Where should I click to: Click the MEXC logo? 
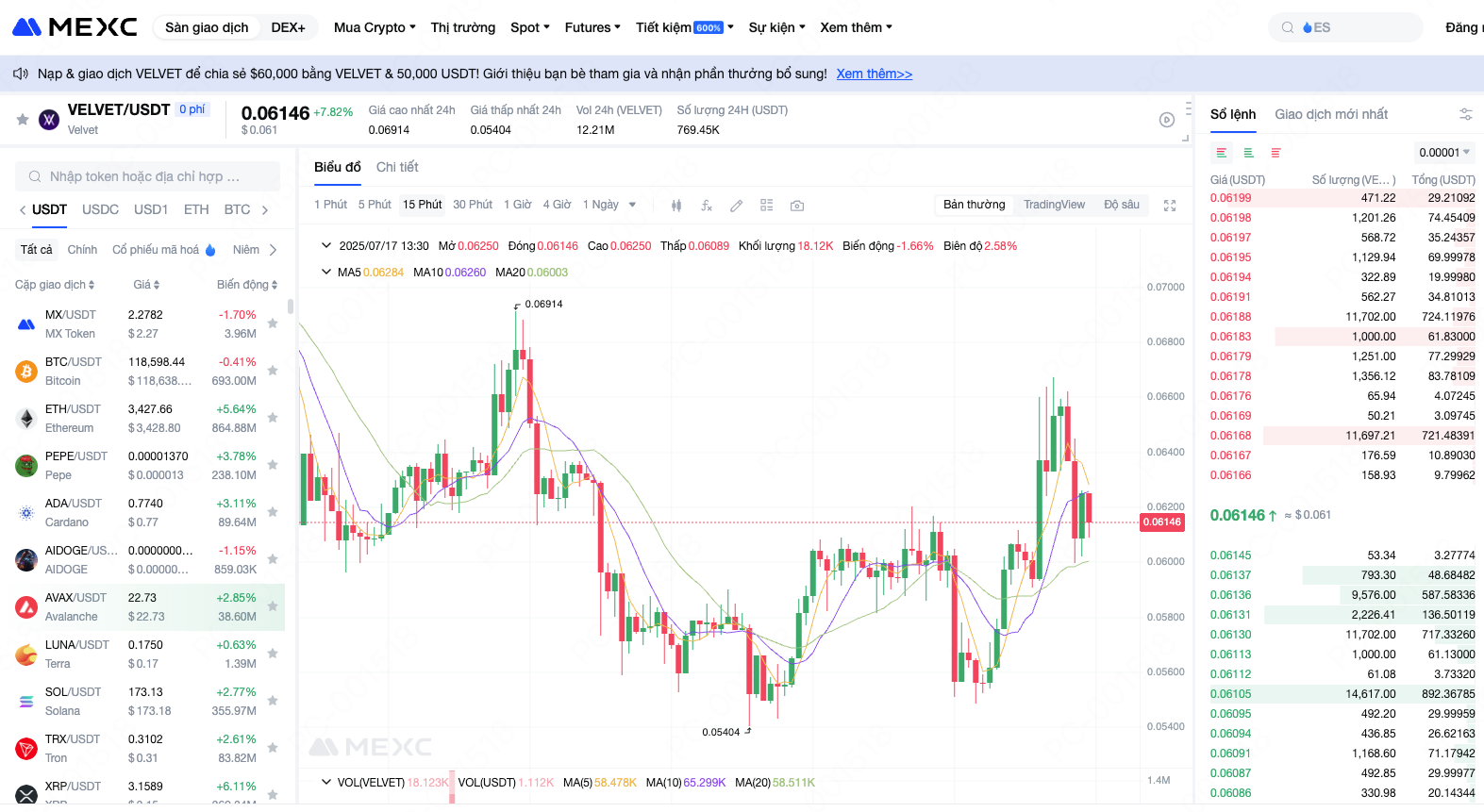75,27
